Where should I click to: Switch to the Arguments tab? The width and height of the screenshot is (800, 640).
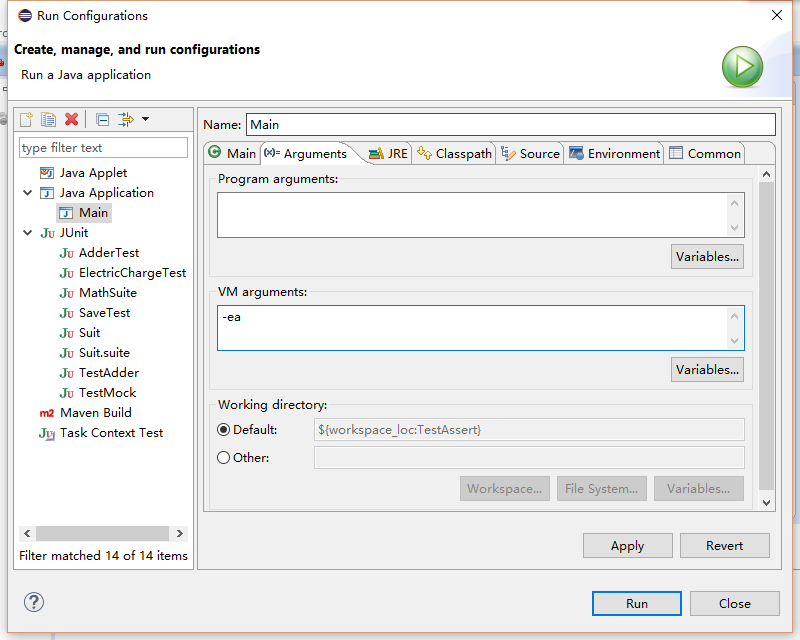[x=305, y=154]
